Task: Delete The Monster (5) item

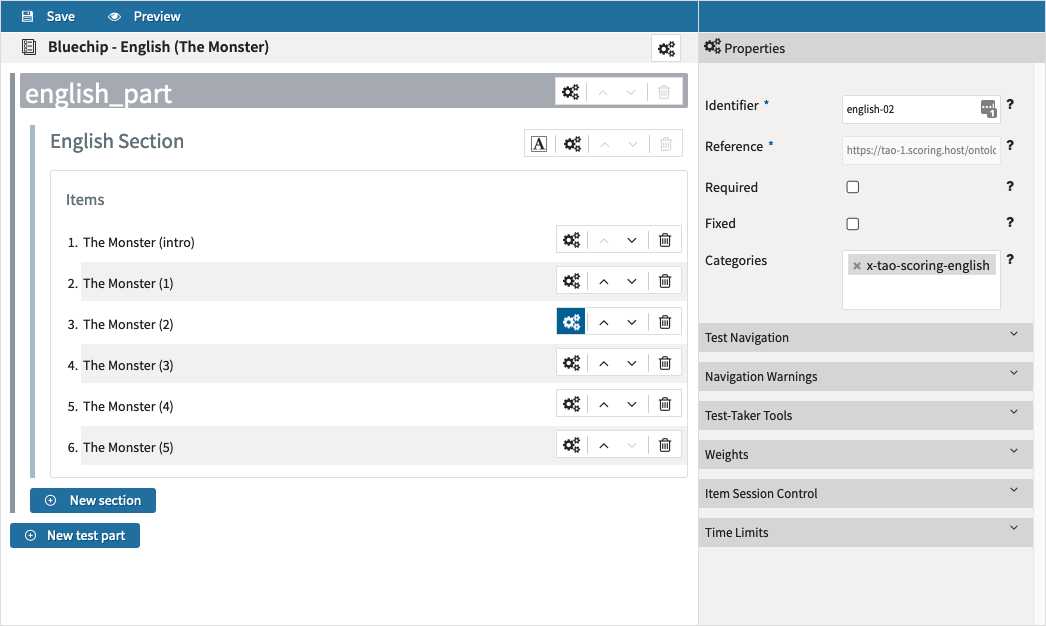Action: [x=665, y=445]
